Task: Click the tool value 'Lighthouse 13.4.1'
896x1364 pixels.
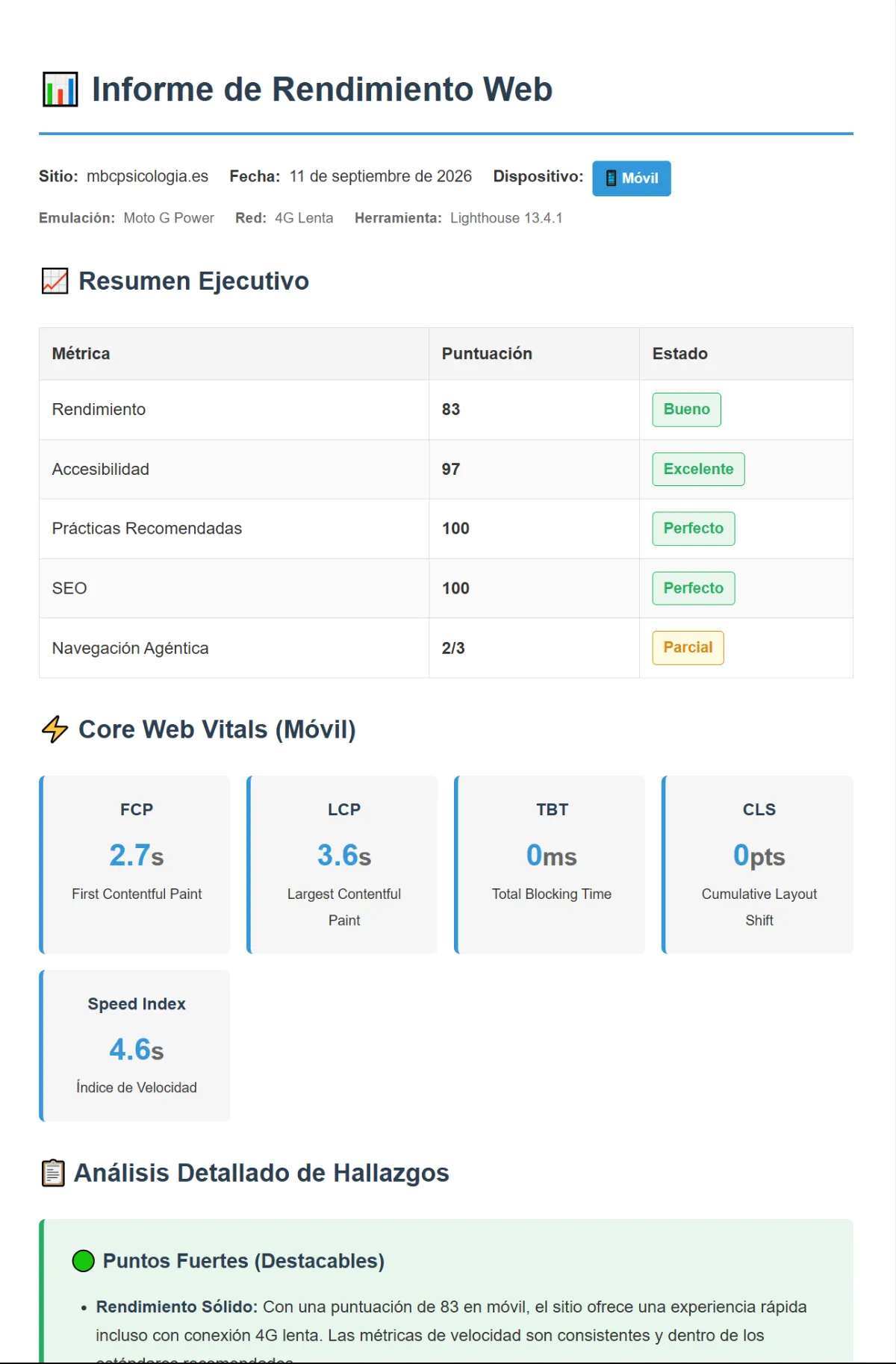Action: (506, 218)
